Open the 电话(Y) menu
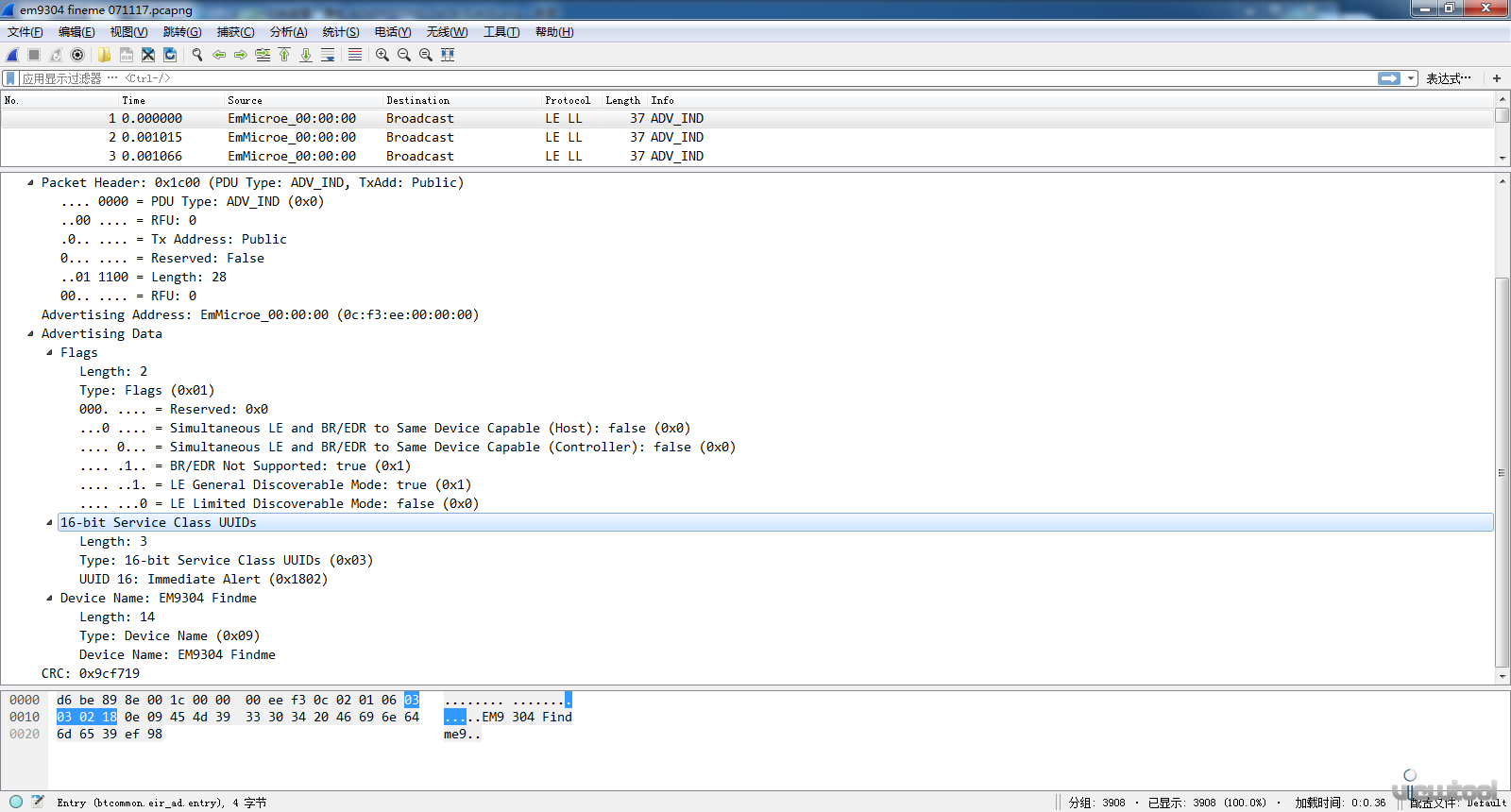 click(x=393, y=32)
